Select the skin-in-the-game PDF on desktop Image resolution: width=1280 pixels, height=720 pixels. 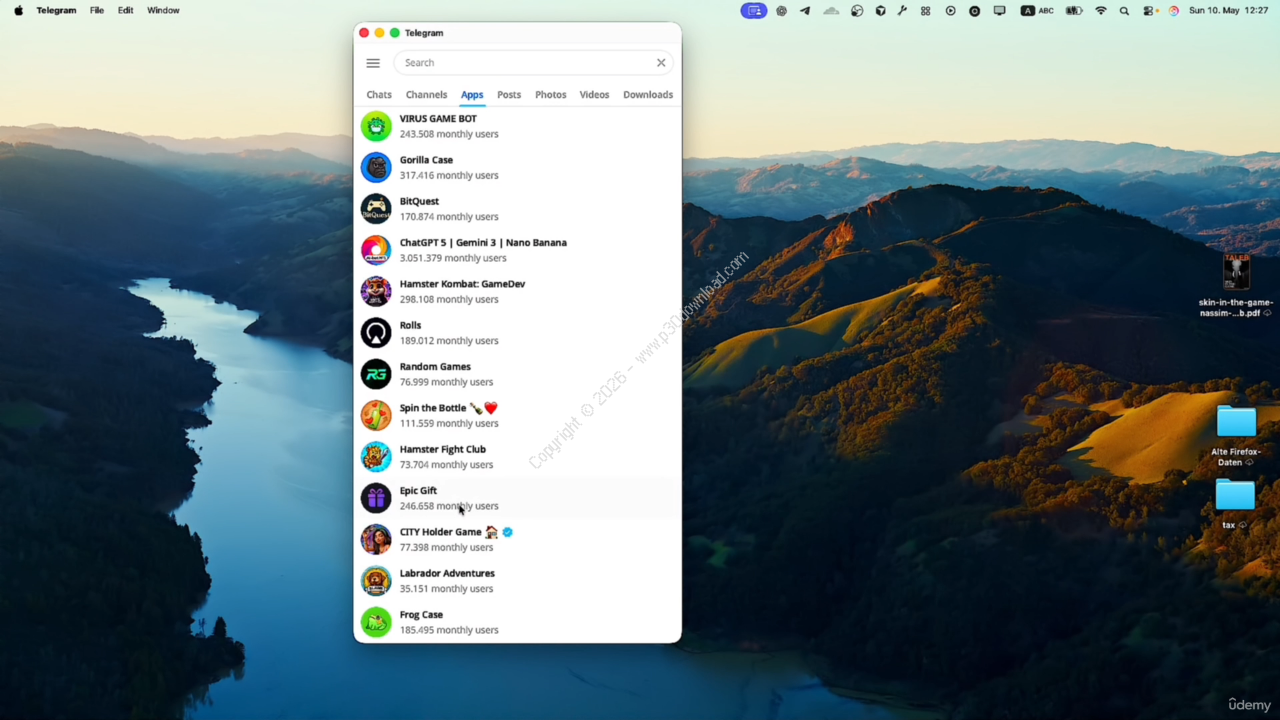(1236, 286)
